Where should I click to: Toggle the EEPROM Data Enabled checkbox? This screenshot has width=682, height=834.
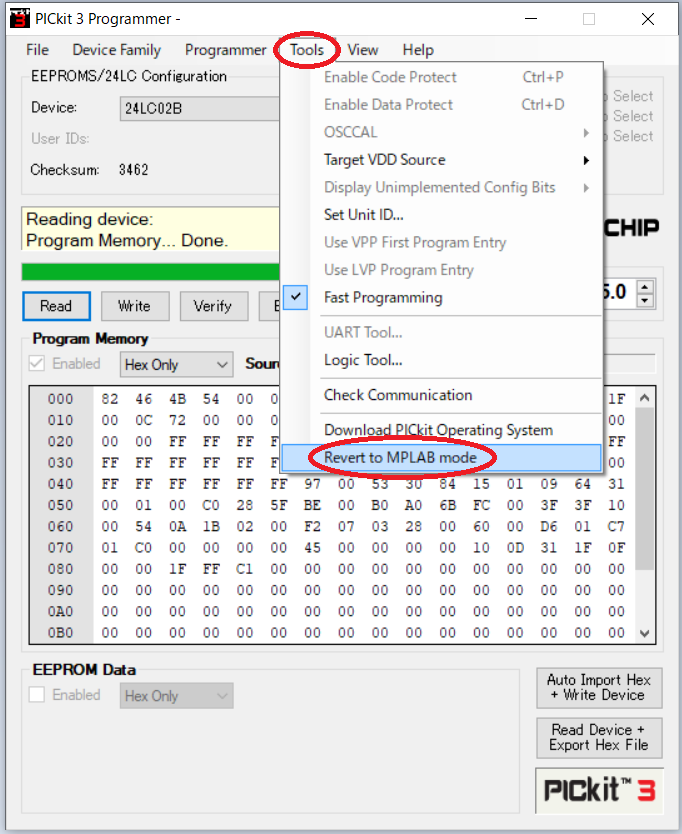tap(38, 695)
